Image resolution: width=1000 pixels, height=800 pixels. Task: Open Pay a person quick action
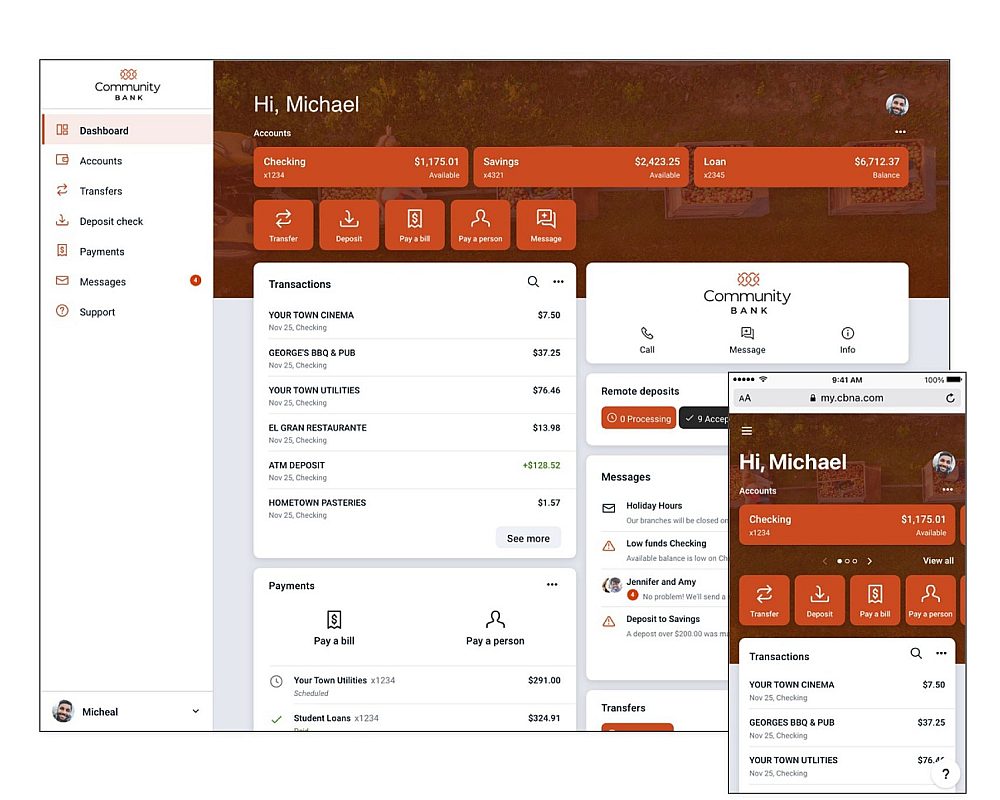pyautogui.click(x=480, y=224)
